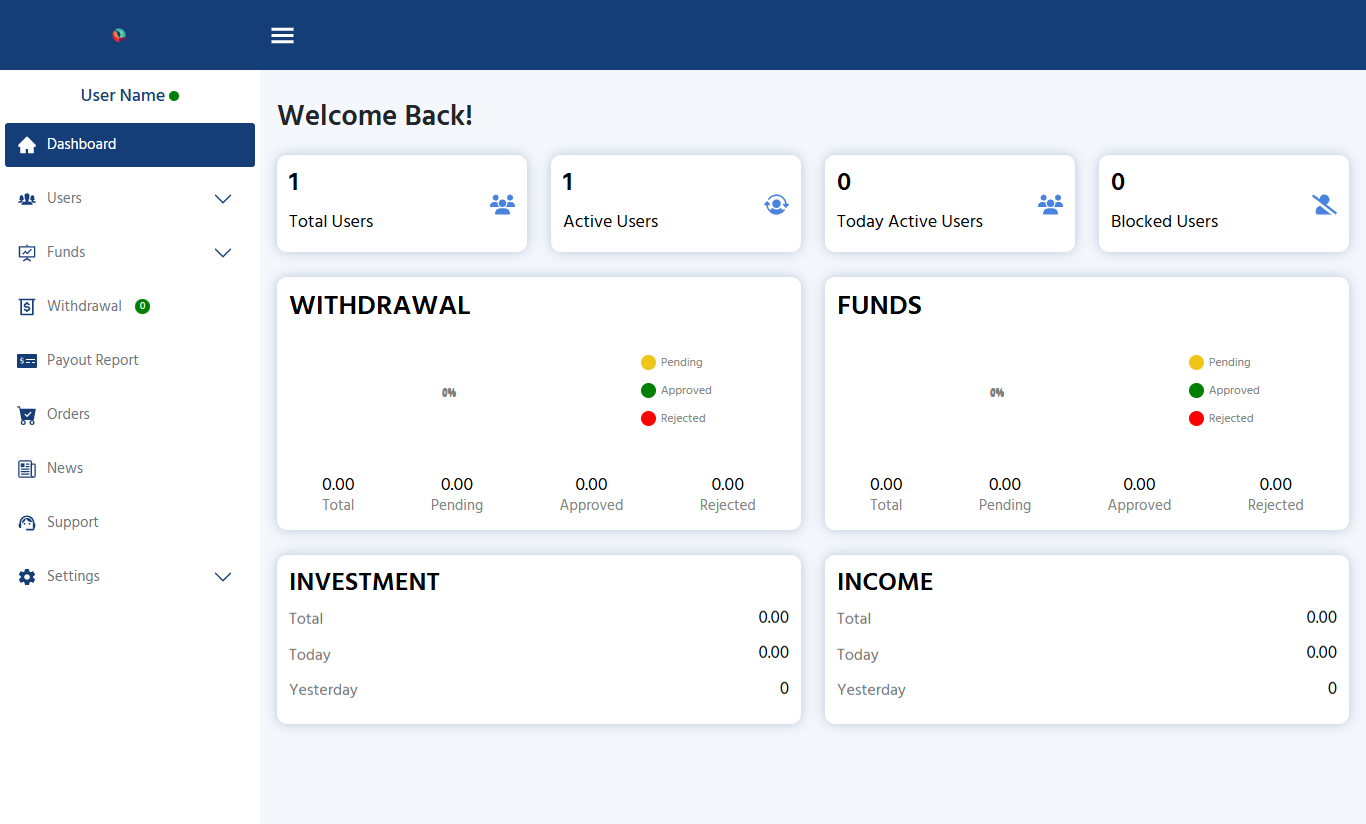The height and width of the screenshot is (824, 1366).
Task: Click the Blocked Users crossed-out icon
Action: 1324,204
